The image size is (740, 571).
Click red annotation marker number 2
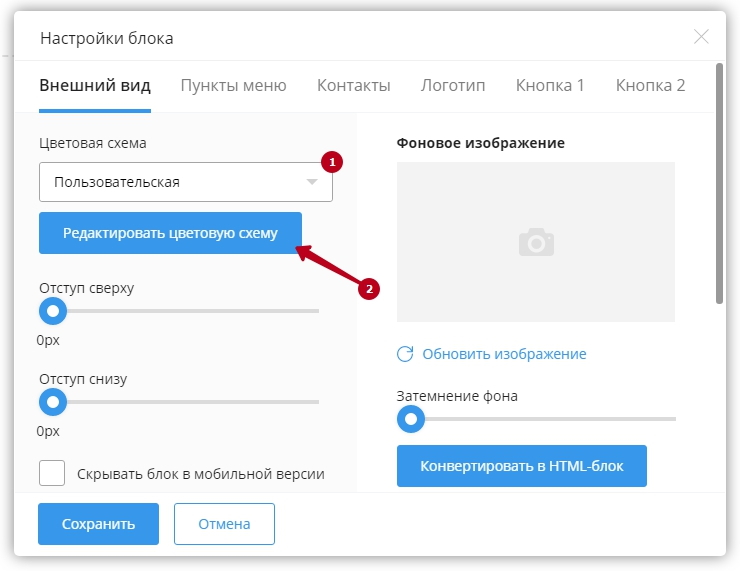[x=368, y=289]
